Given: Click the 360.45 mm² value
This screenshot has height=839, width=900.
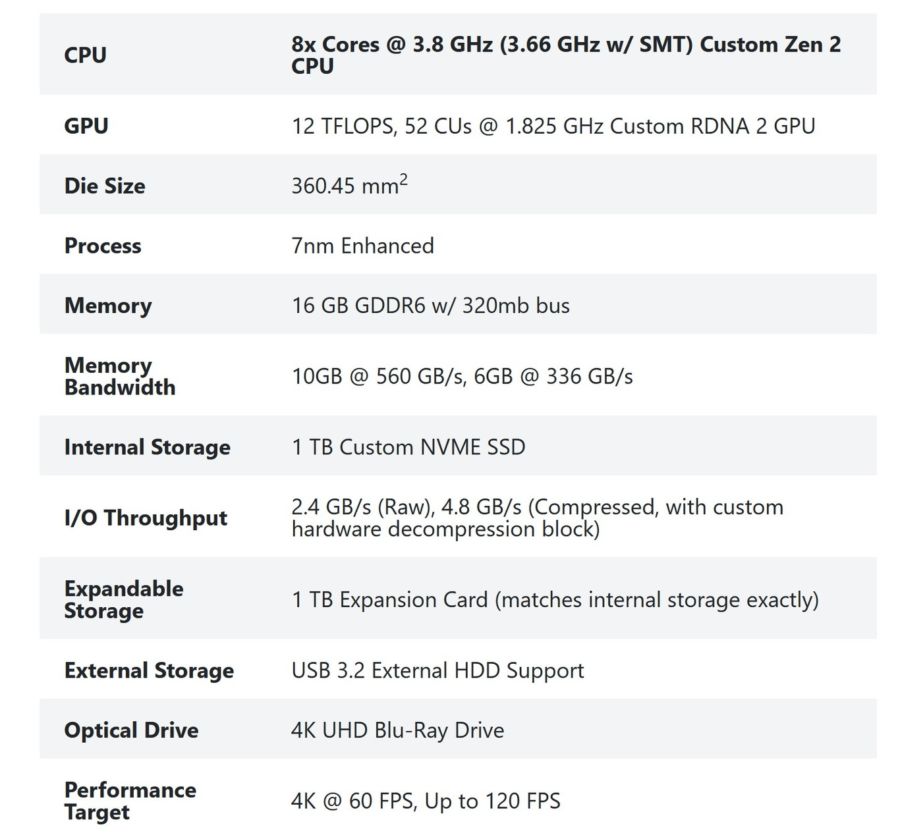Looking at the screenshot, I should (349, 185).
